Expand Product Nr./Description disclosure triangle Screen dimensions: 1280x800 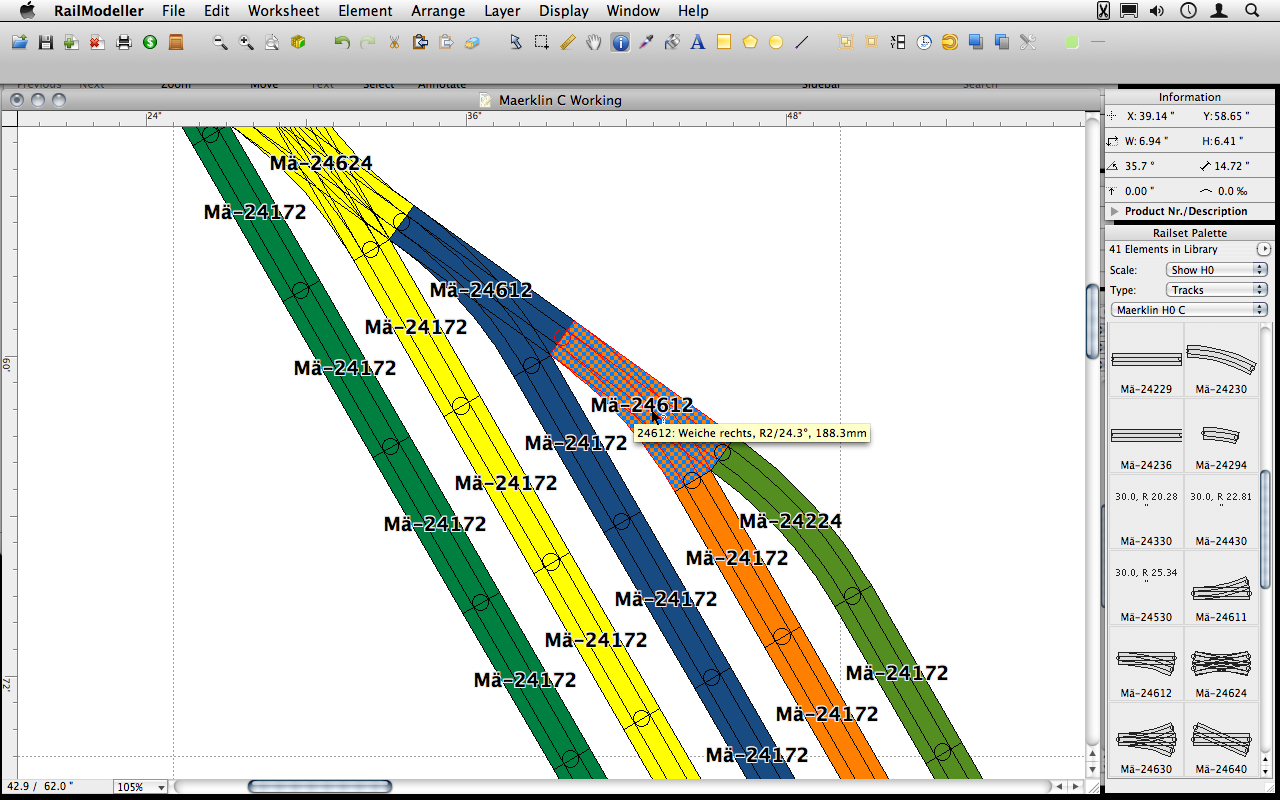1115,211
